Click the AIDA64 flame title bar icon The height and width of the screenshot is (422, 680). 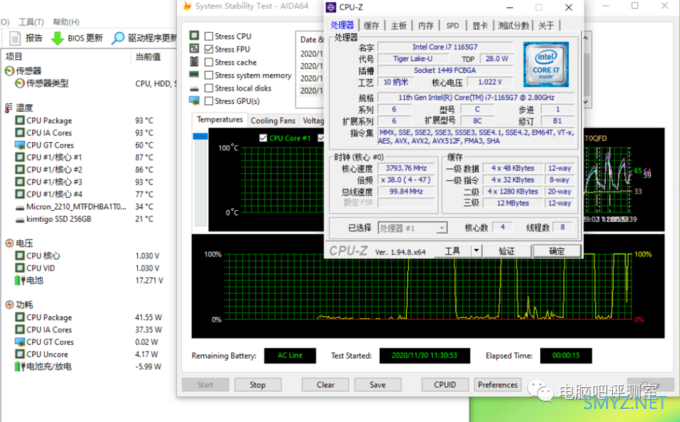[x=187, y=6]
